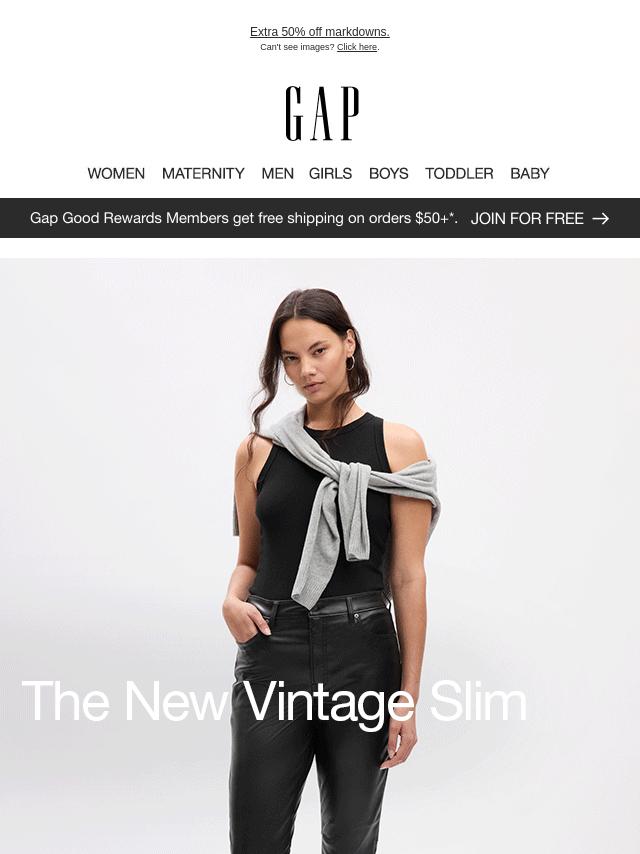Viewport: 640px width, 854px height.
Task: Visit the TODDLER section
Action: 459,173
